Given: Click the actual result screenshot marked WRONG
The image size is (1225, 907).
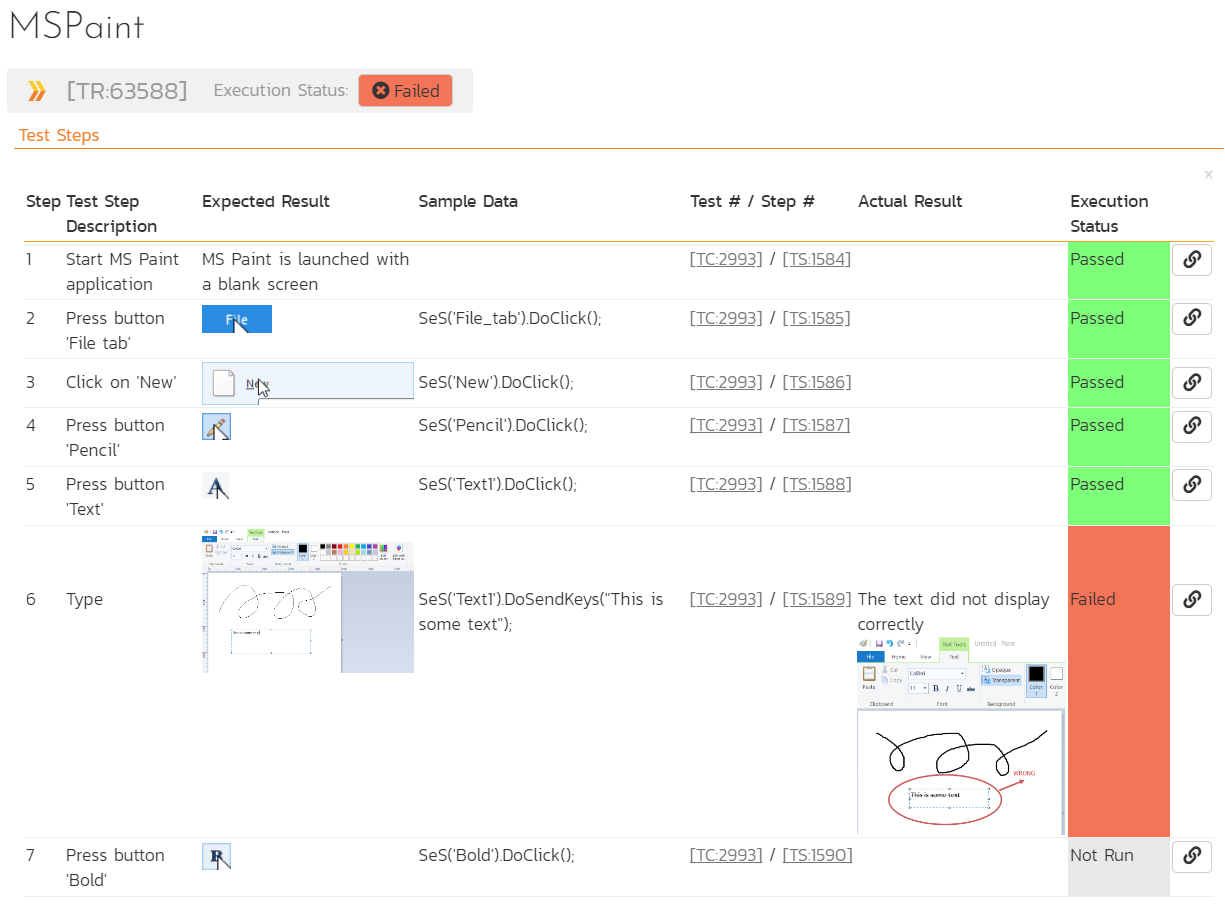Looking at the screenshot, I should point(960,735).
